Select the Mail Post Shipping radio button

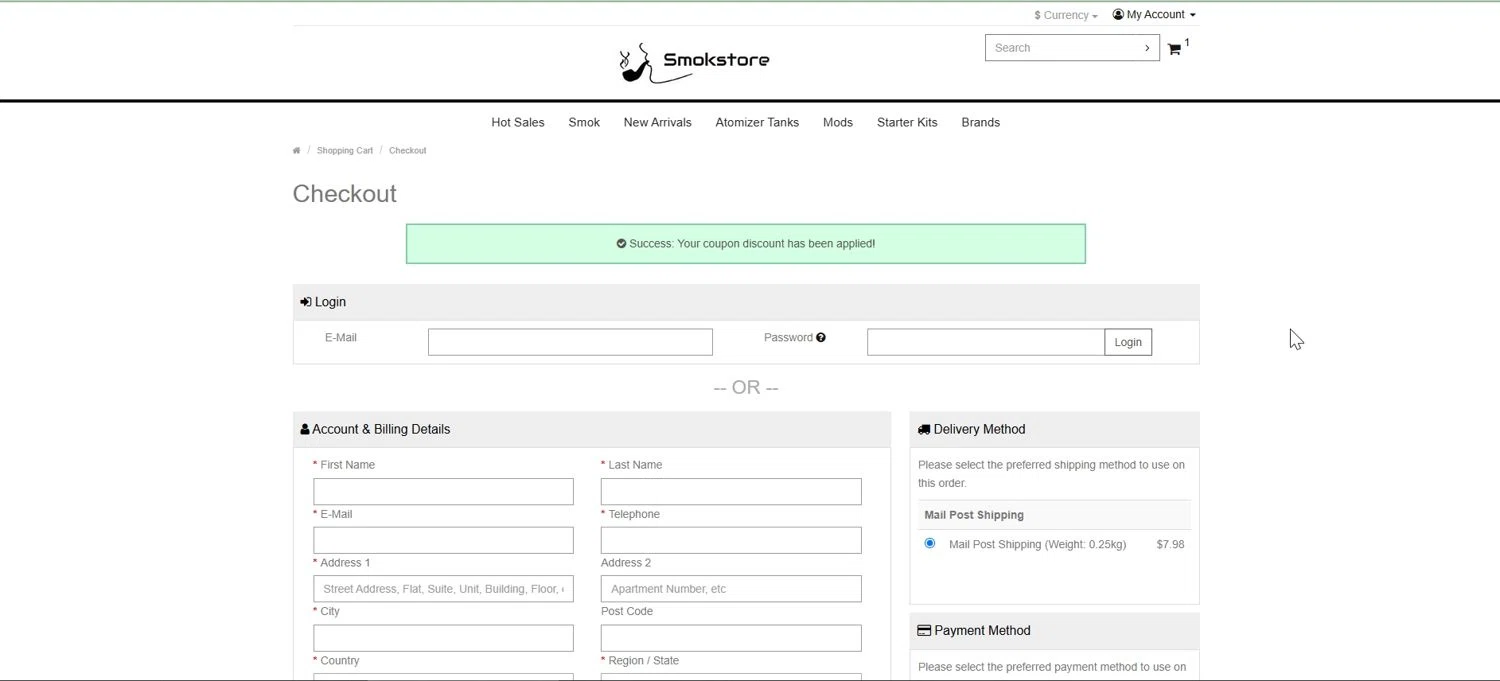[930, 544]
